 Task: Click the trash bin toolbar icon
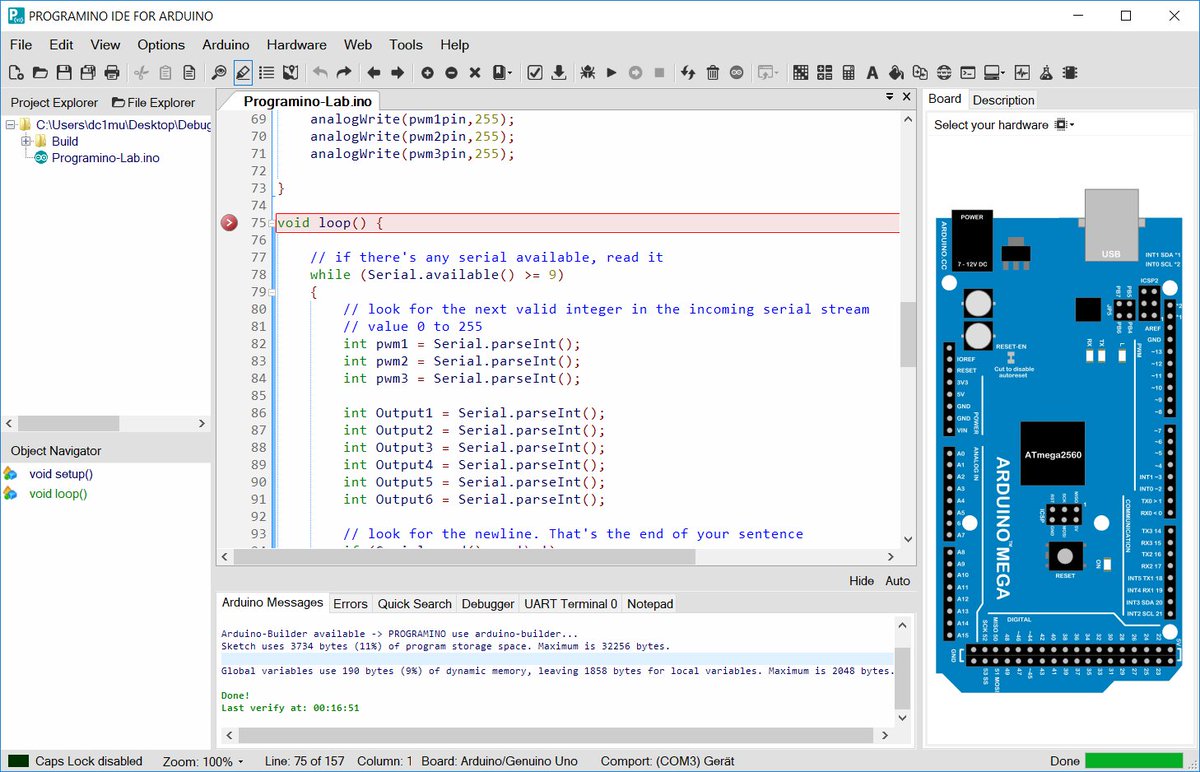coord(713,72)
